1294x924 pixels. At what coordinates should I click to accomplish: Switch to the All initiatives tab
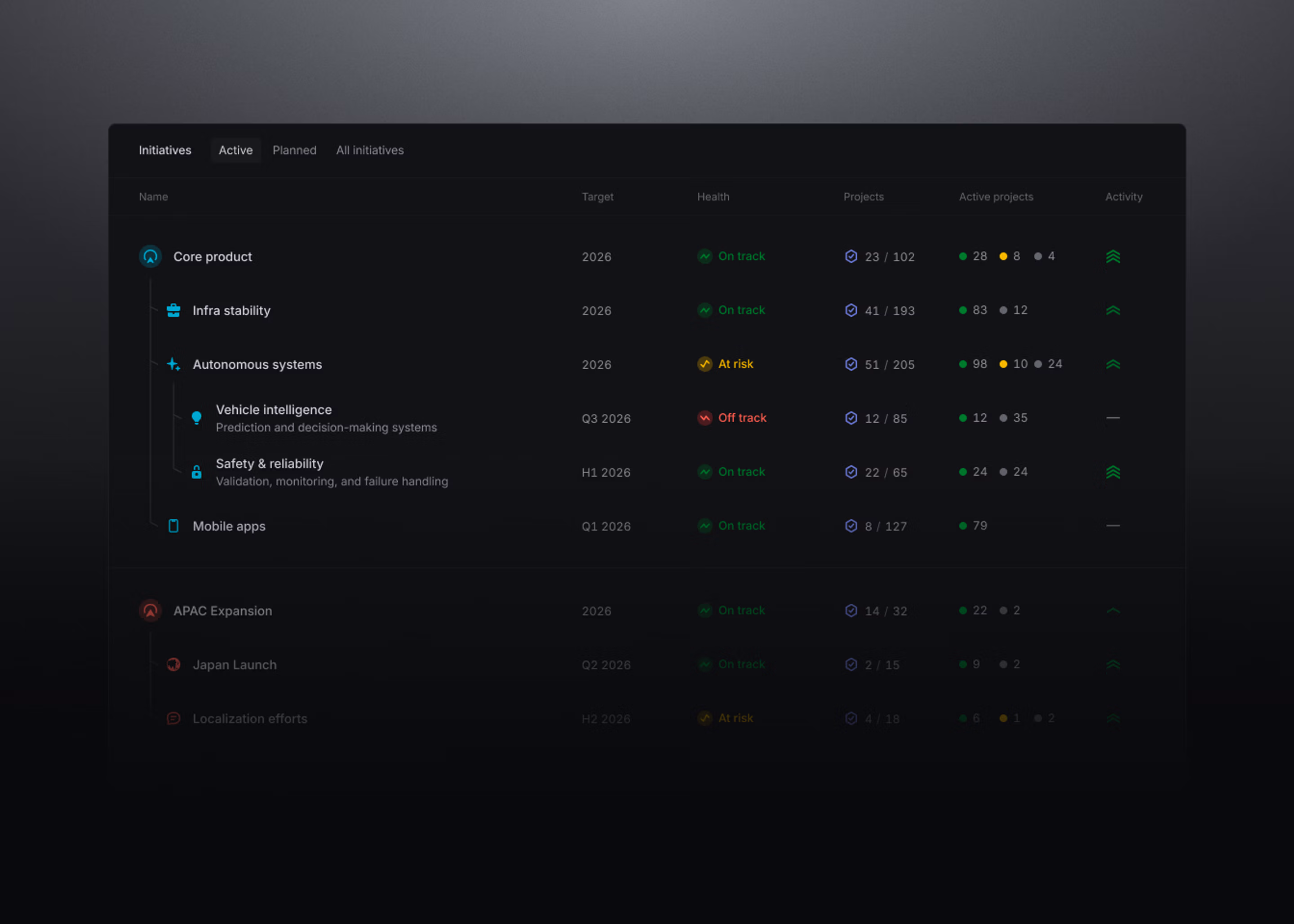[370, 150]
